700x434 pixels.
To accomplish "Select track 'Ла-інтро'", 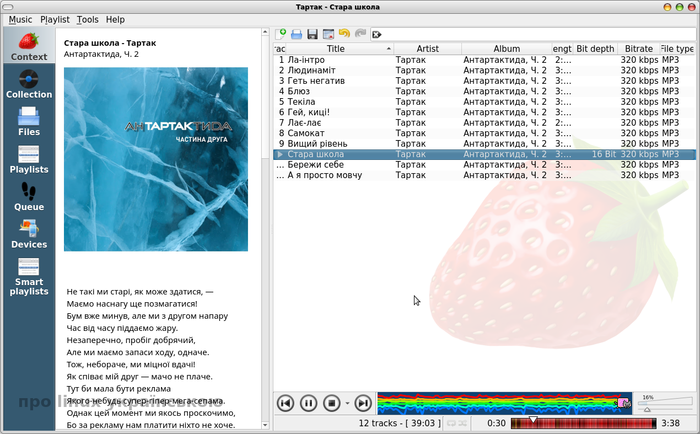I will tap(484, 60).
